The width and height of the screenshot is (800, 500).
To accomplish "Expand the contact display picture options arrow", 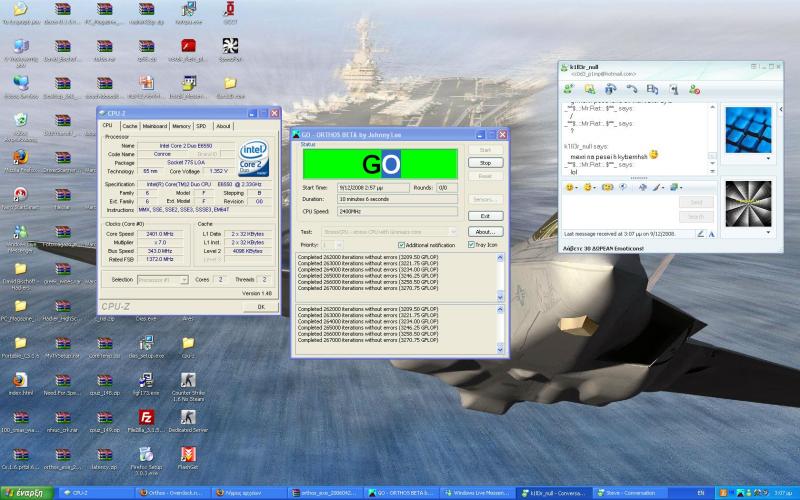I will point(768,158).
